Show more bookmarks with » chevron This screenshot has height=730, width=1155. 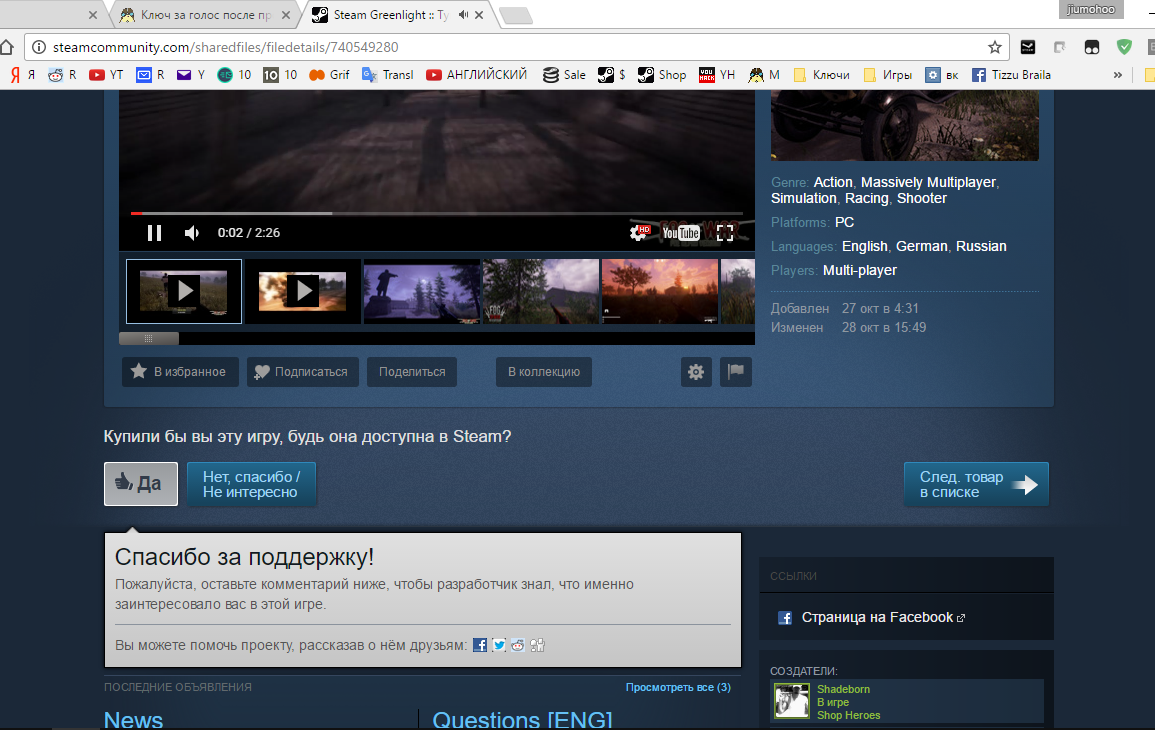click(x=1117, y=74)
